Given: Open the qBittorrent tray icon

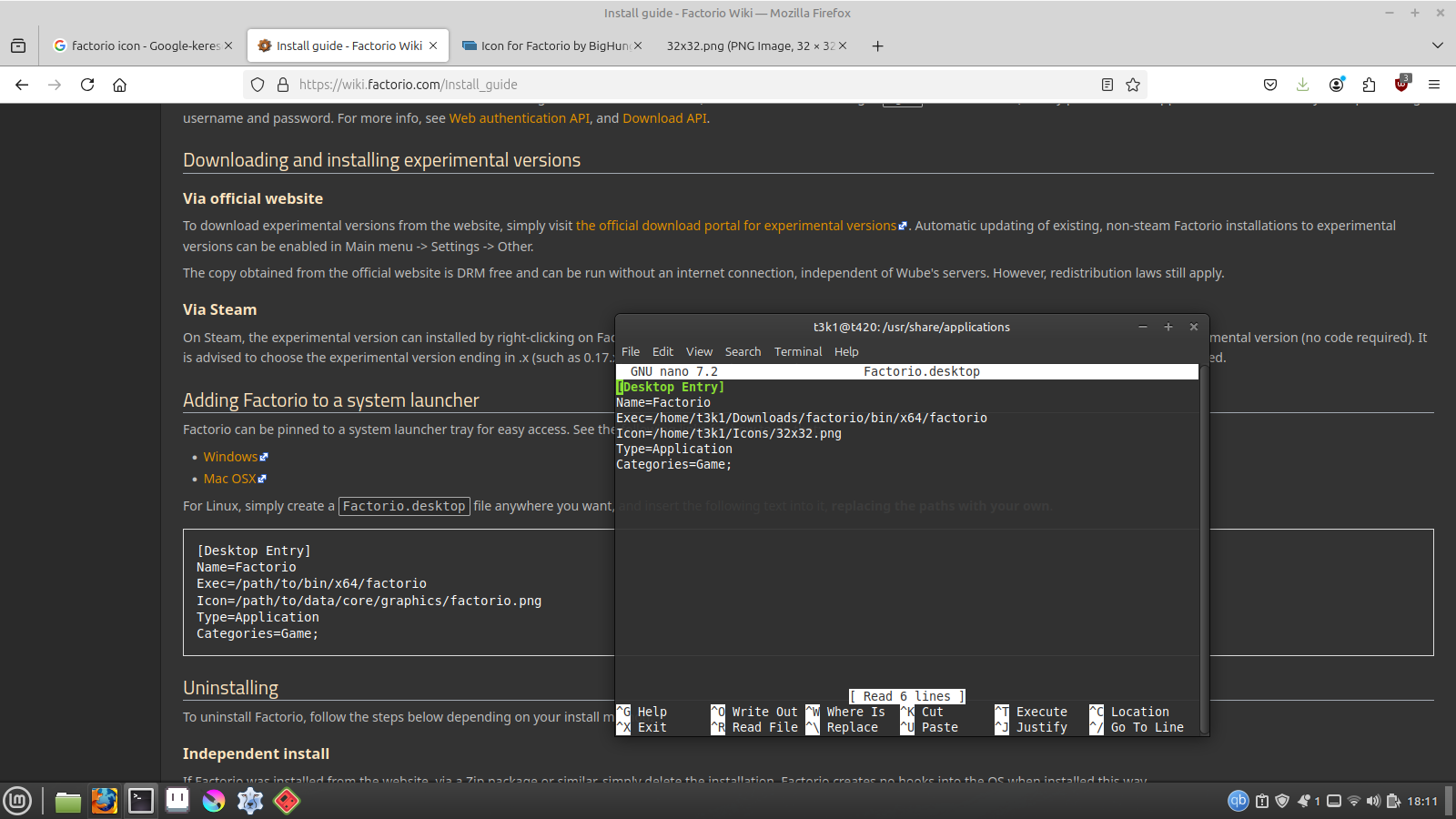Looking at the screenshot, I should point(1239,801).
